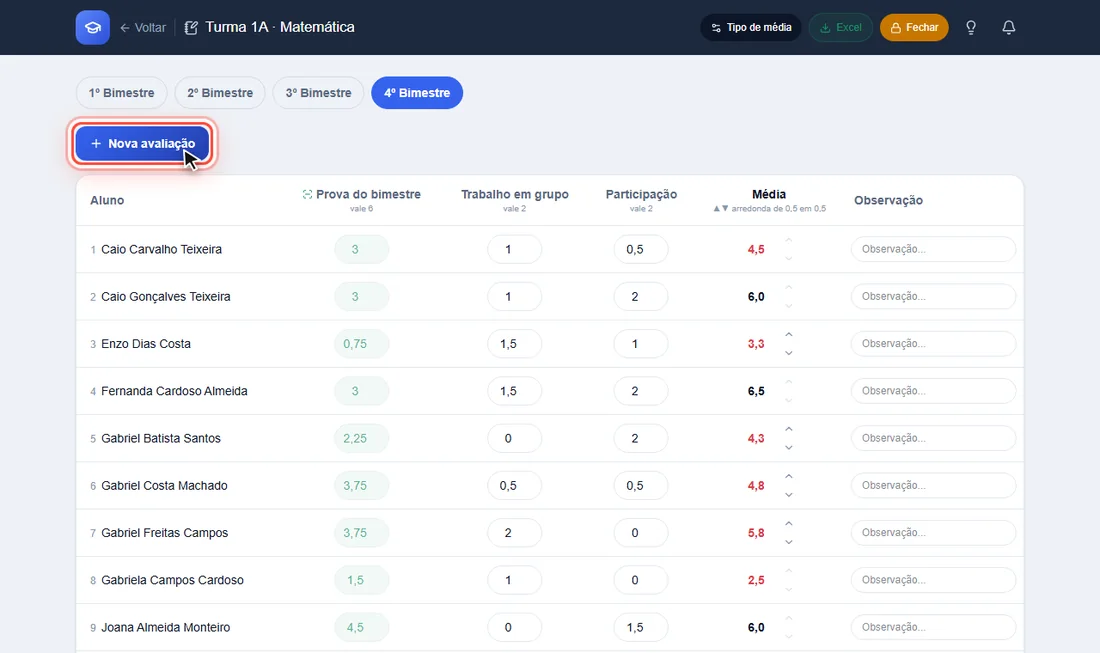Switch to the 2º Bimestre tab
Screen dimensions: 1100x653
click(220, 93)
